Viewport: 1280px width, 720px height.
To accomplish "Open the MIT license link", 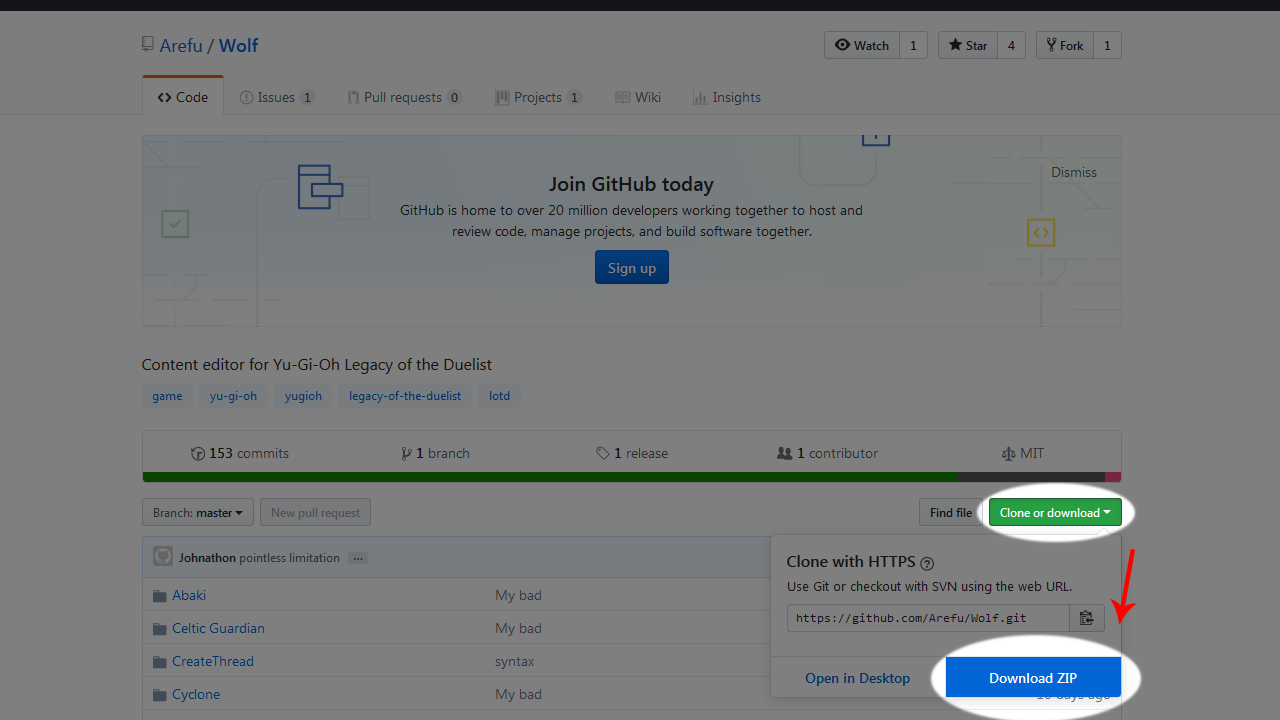I will [x=1022, y=453].
